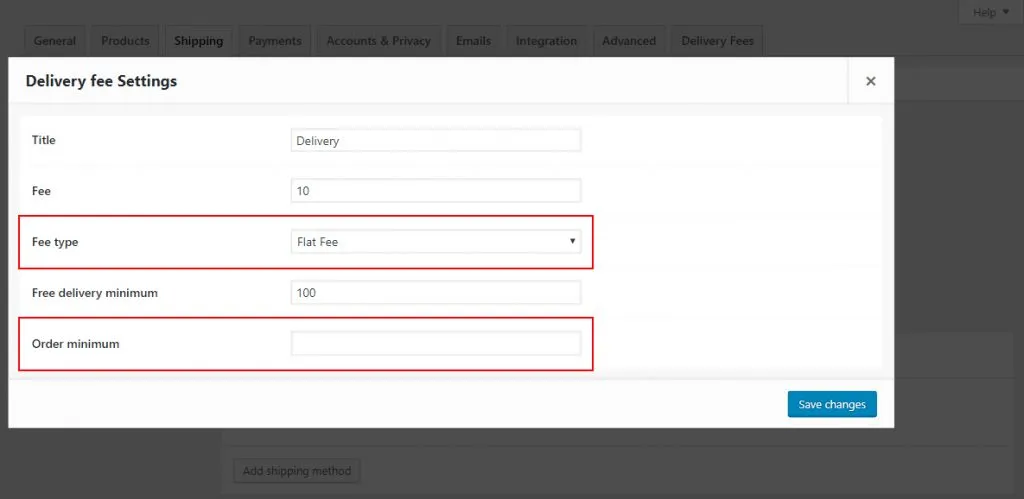Click the empty Order minimum field
The image size is (1024, 499).
[436, 344]
